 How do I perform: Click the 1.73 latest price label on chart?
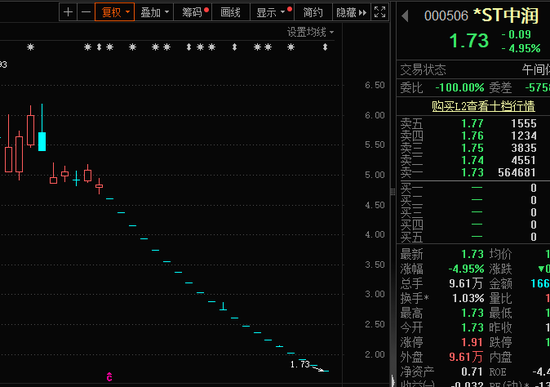click(300, 364)
